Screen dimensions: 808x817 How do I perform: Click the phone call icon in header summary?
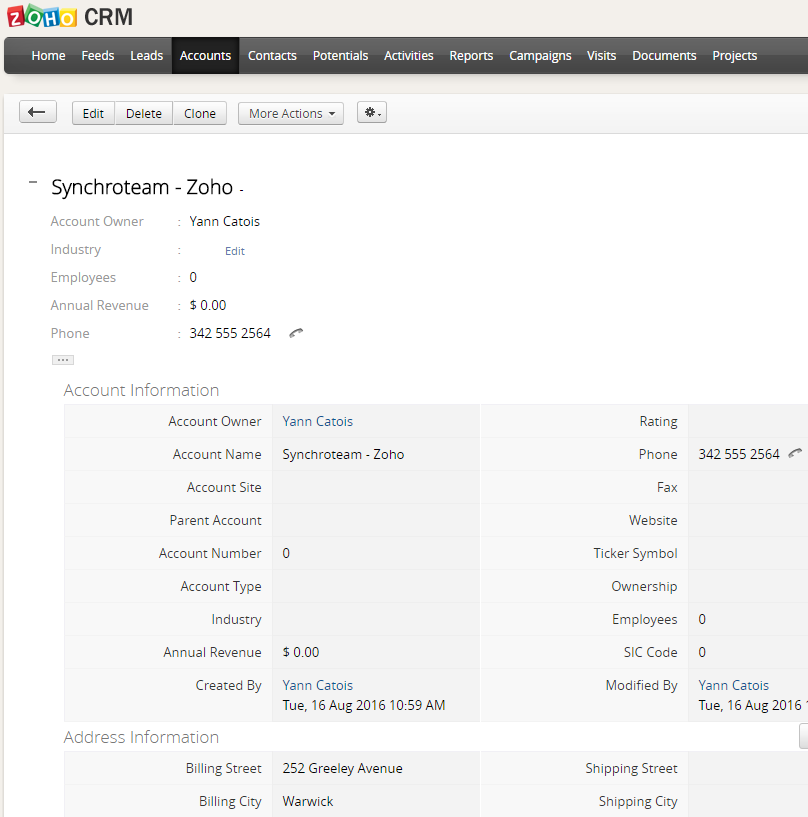(296, 333)
